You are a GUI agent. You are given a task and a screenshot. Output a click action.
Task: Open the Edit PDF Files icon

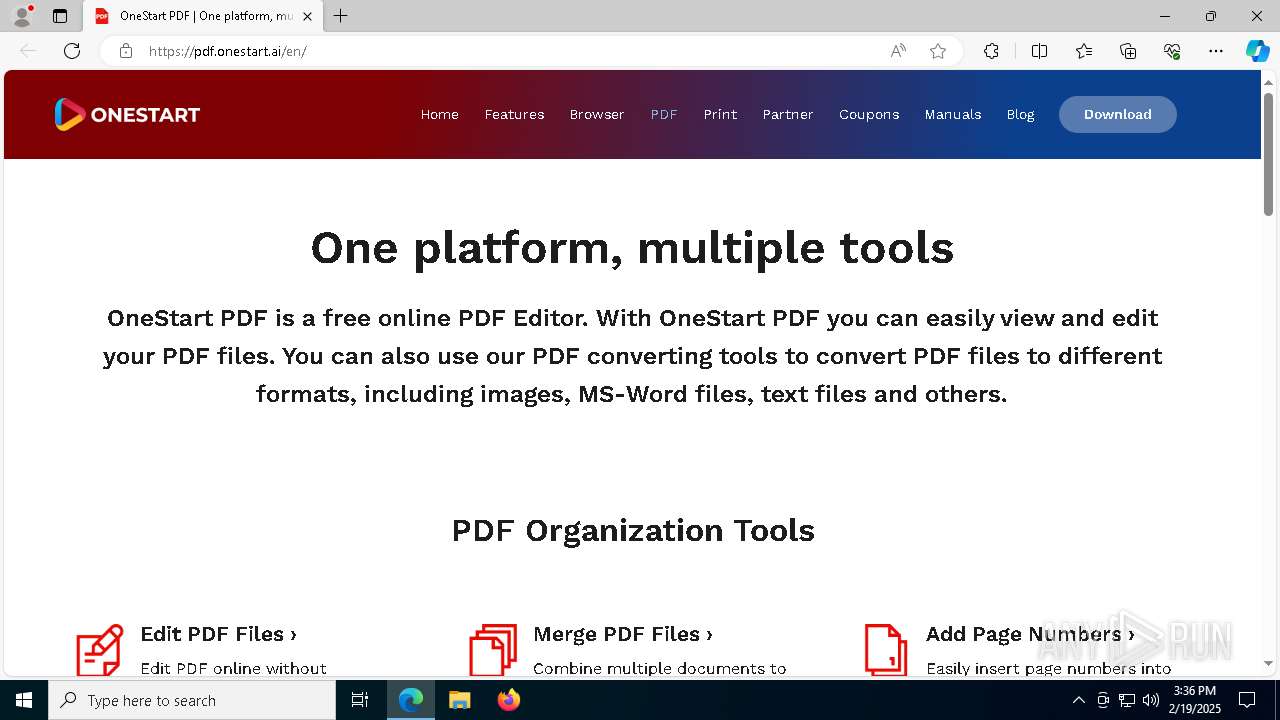pyautogui.click(x=100, y=650)
